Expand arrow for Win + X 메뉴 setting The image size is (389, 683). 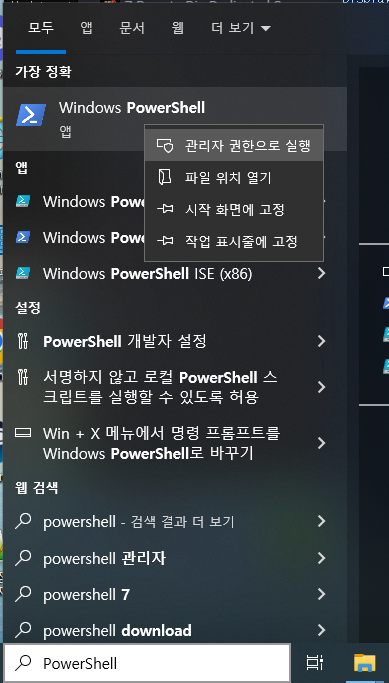point(321,443)
